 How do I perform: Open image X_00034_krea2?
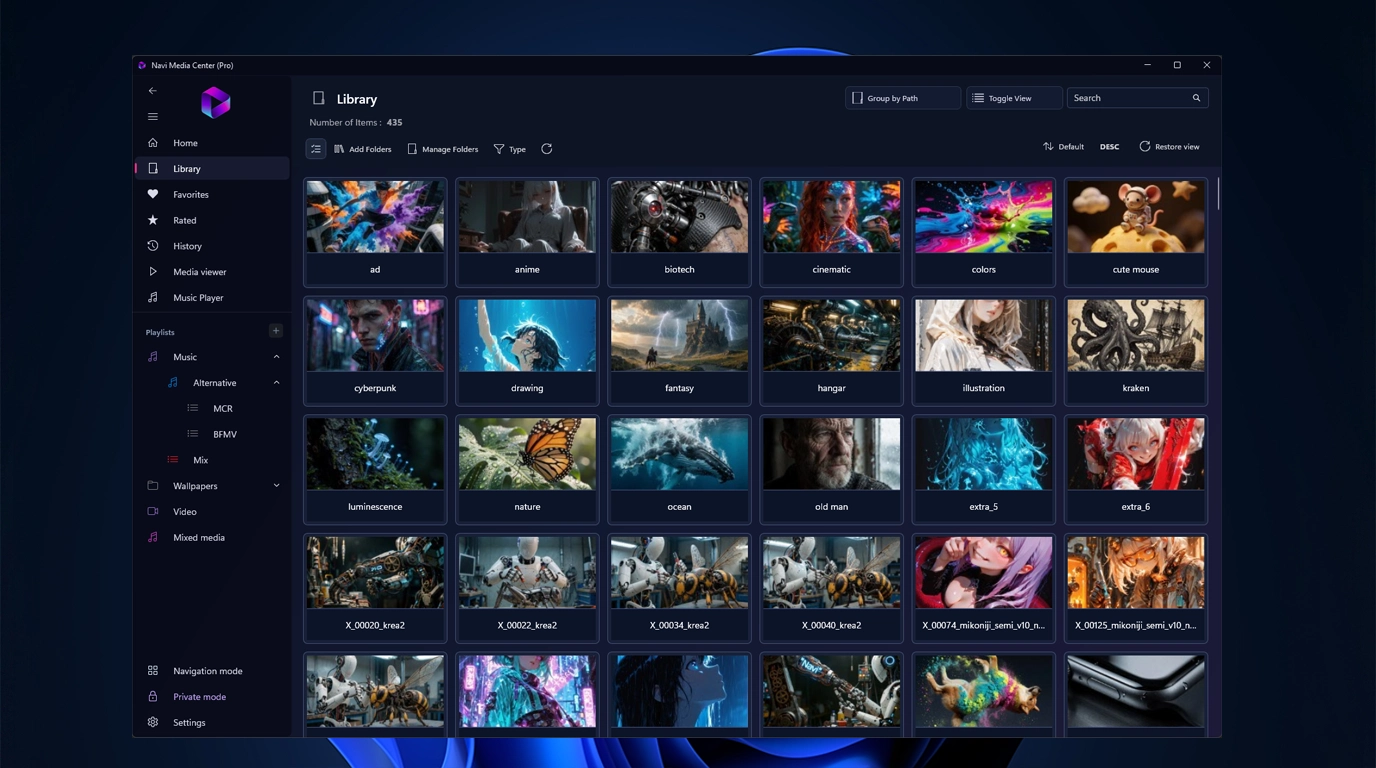point(679,588)
